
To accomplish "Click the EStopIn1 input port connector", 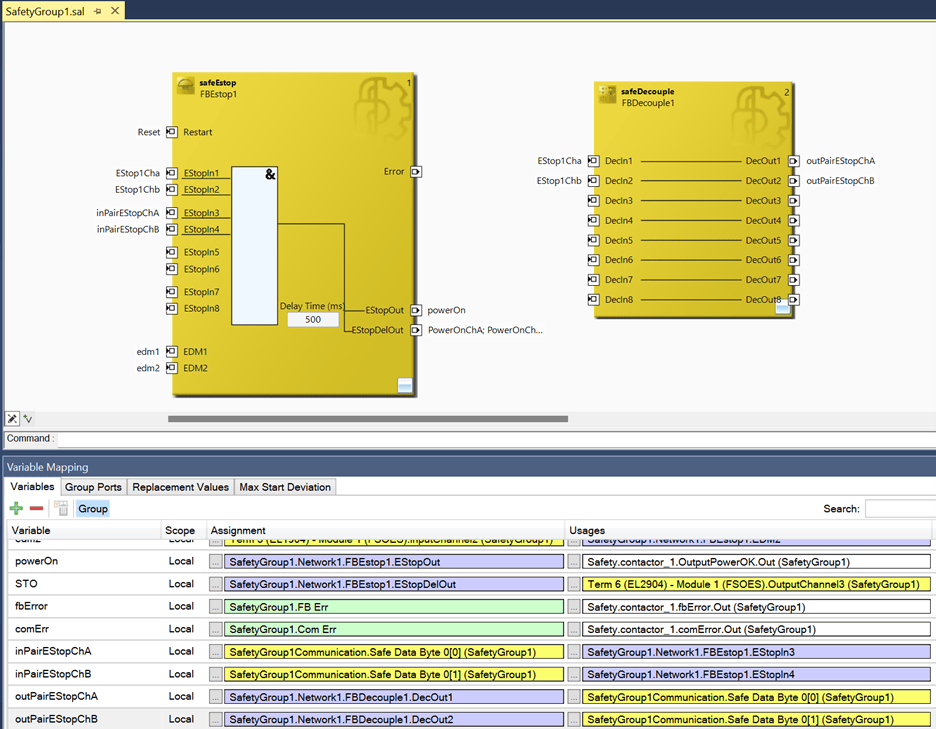I will [172, 173].
